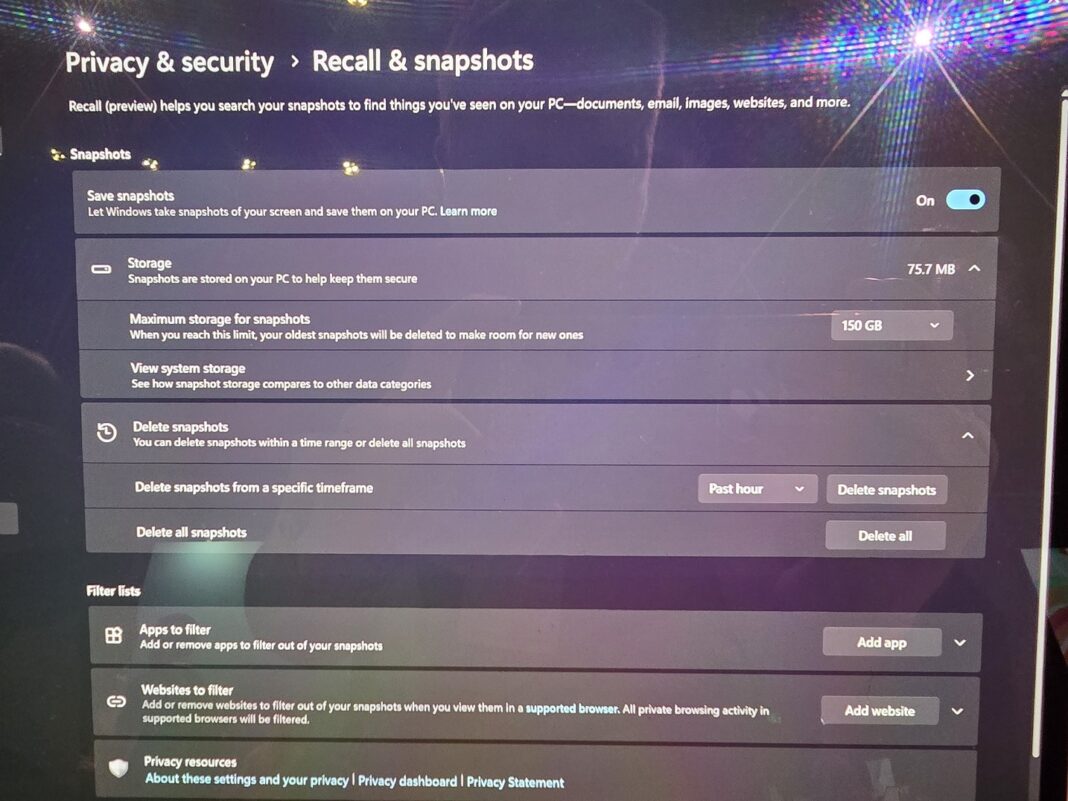The width and height of the screenshot is (1068, 801).
Task: Turn off the Save snapshots toggle
Action: click(x=966, y=200)
